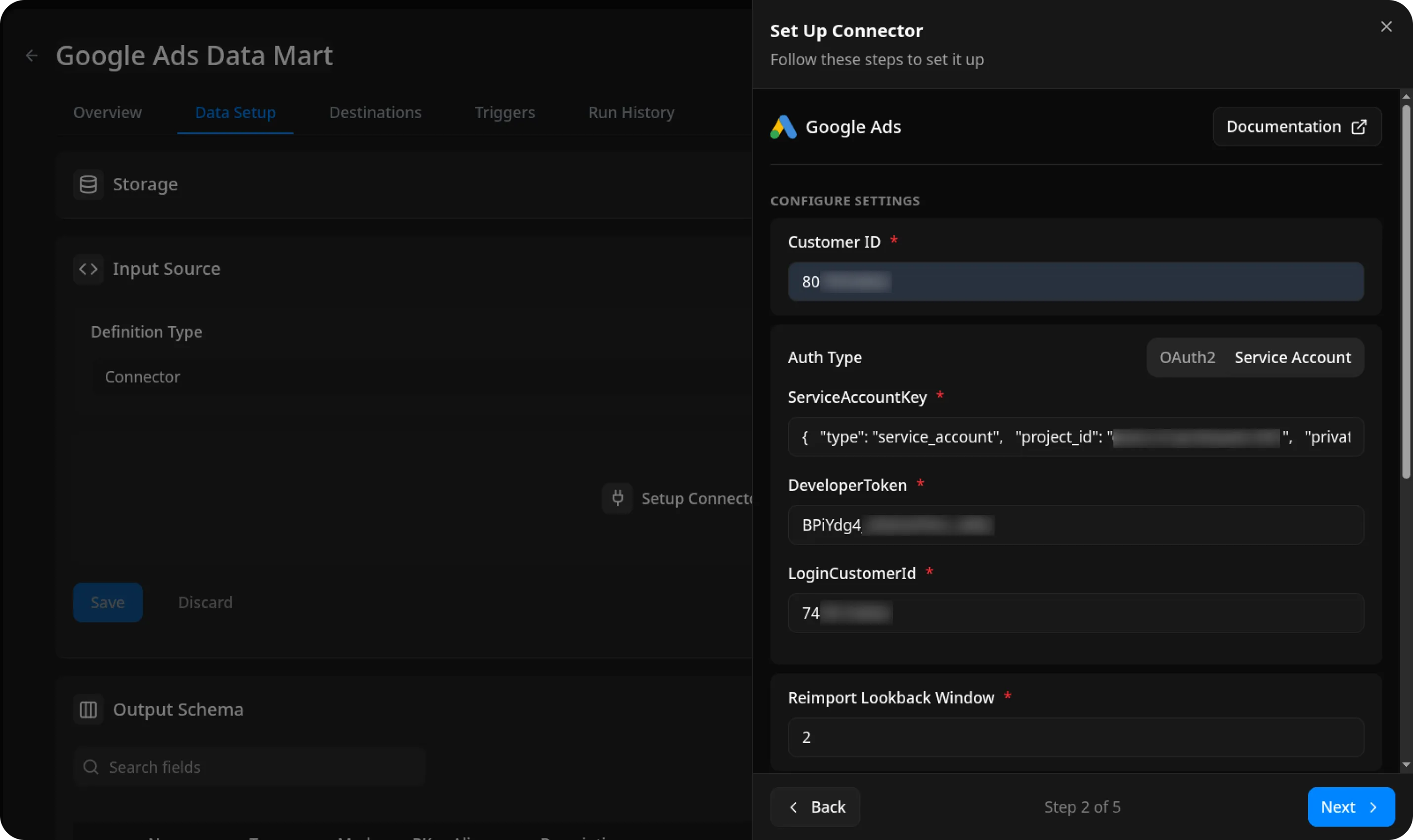Click the Storage database icon
Viewport: 1413px width, 840px height.
(88, 184)
